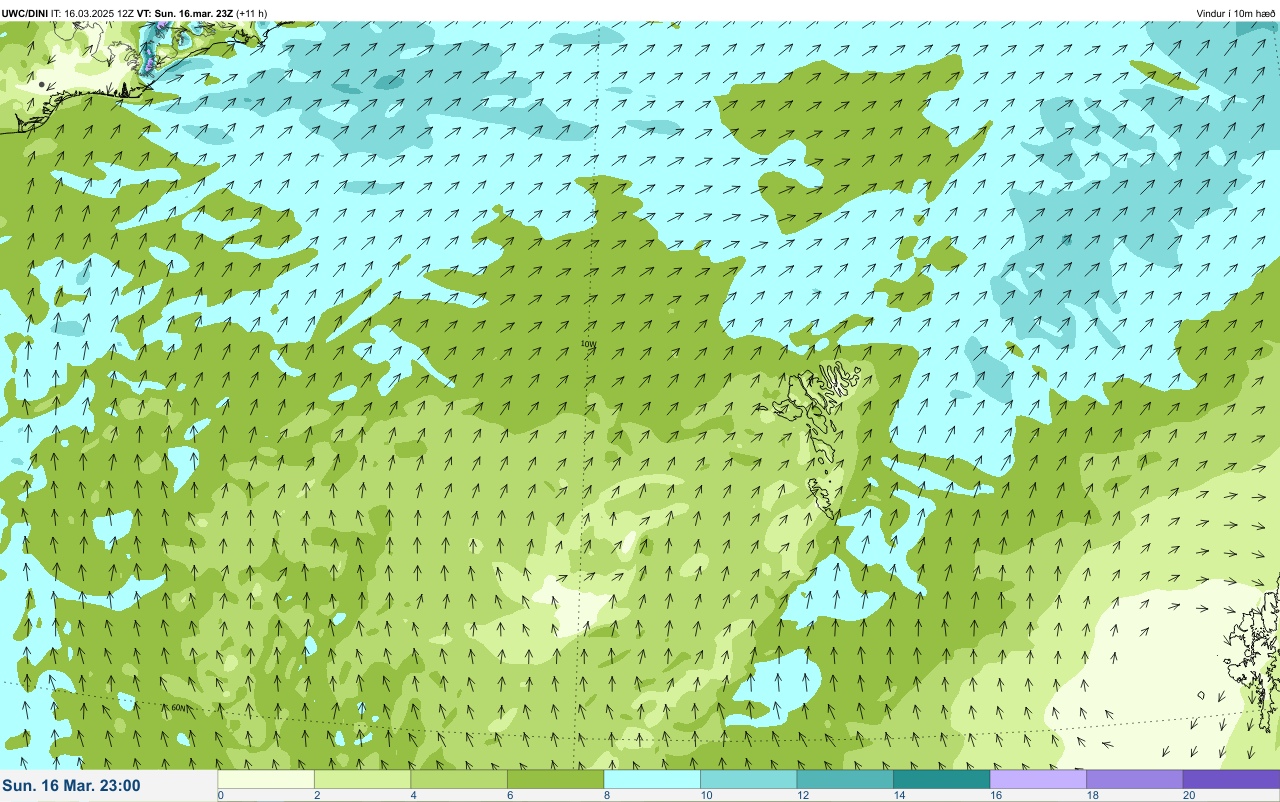Click the light cyan 8–10 legend swatch
The width and height of the screenshot is (1280, 802).
click(652, 779)
